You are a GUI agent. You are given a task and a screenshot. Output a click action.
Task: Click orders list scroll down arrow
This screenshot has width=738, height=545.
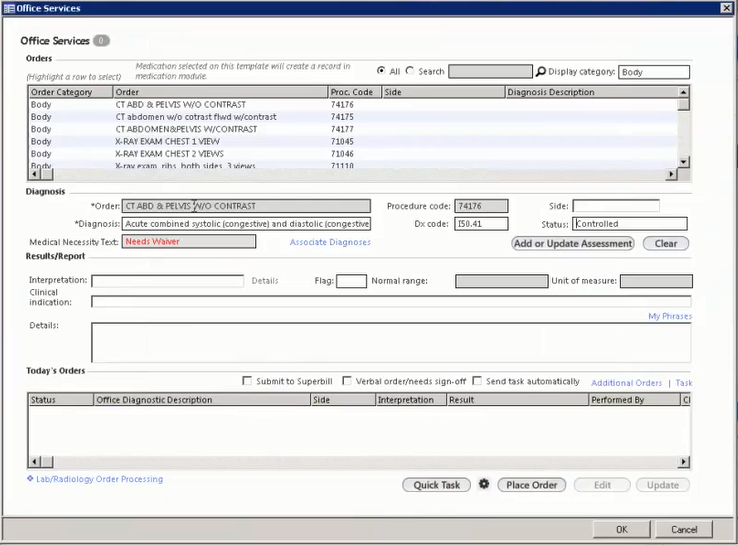(x=683, y=161)
